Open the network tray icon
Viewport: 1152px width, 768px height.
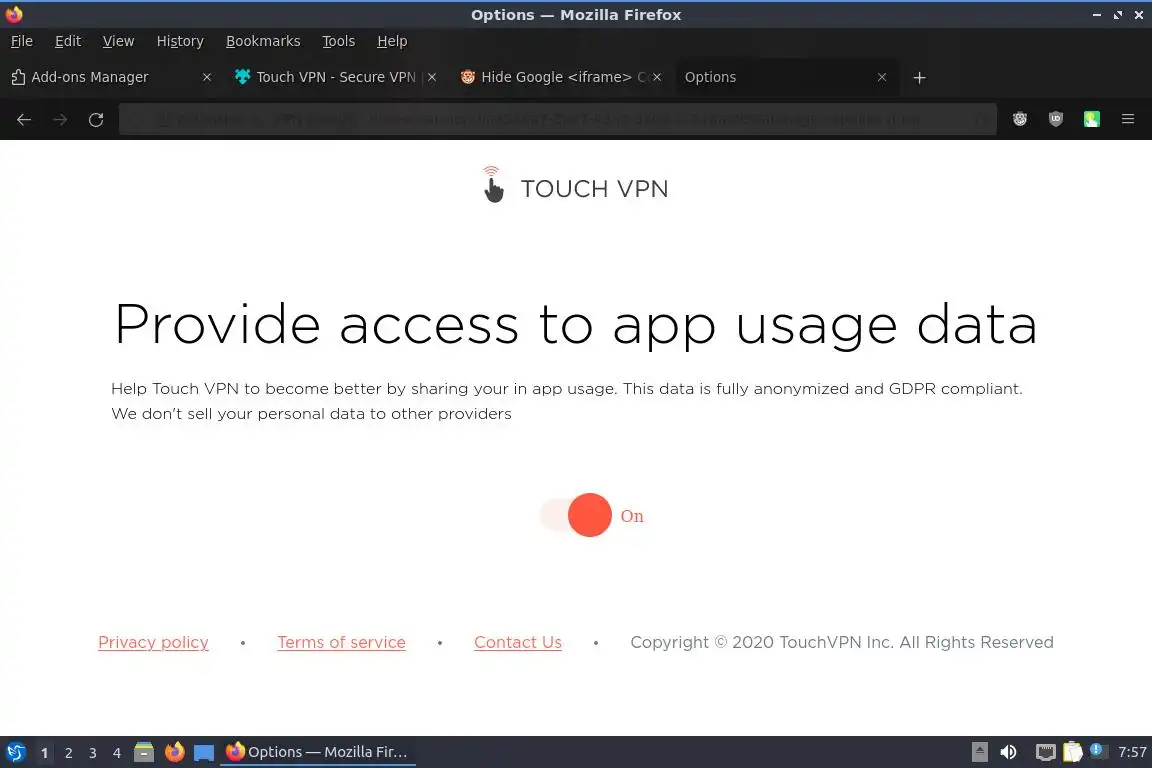click(1045, 752)
